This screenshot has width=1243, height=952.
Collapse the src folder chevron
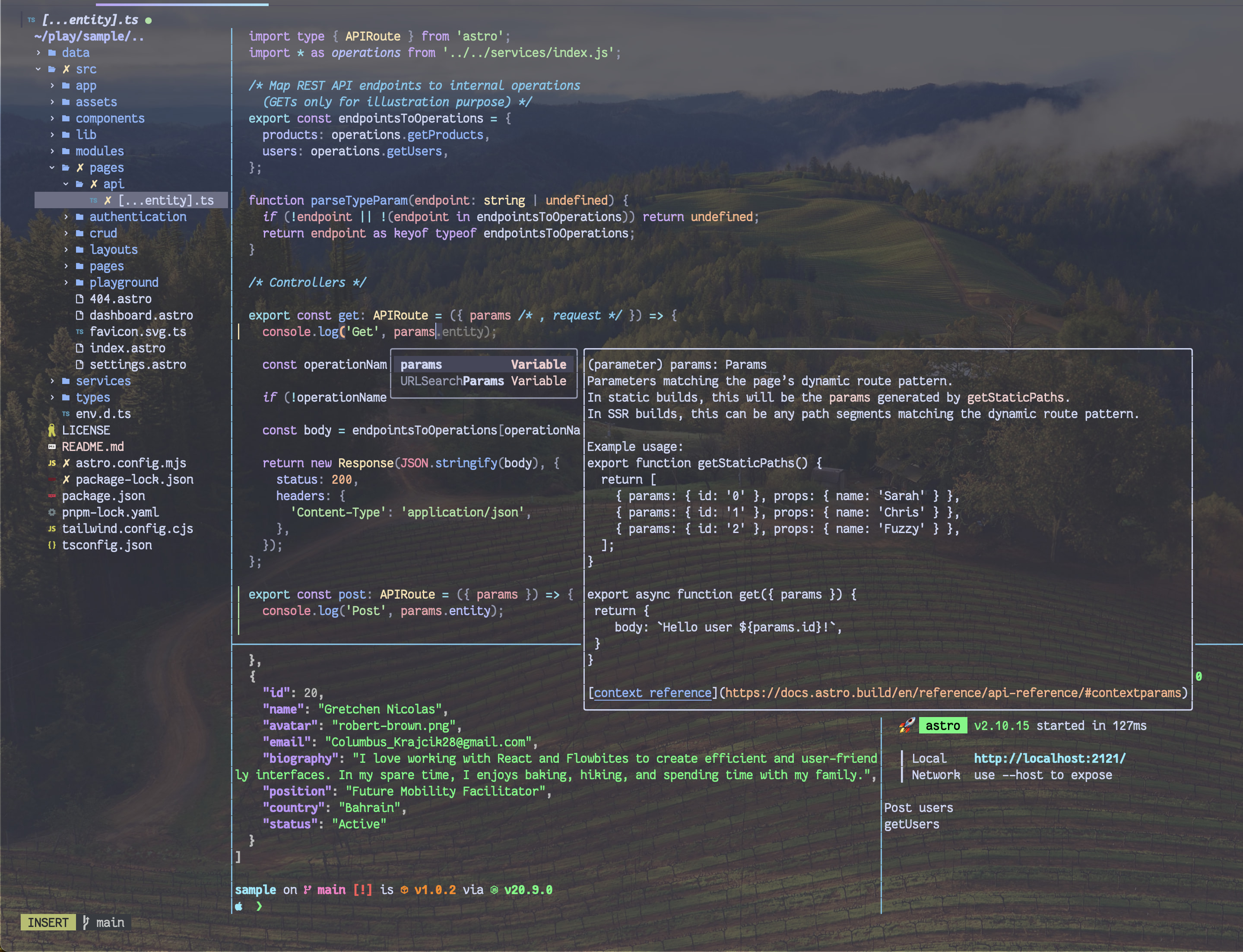point(38,69)
